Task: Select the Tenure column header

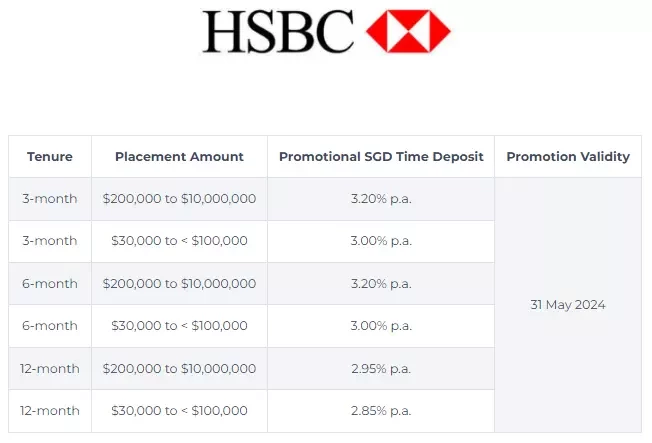Action: (50, 156)
